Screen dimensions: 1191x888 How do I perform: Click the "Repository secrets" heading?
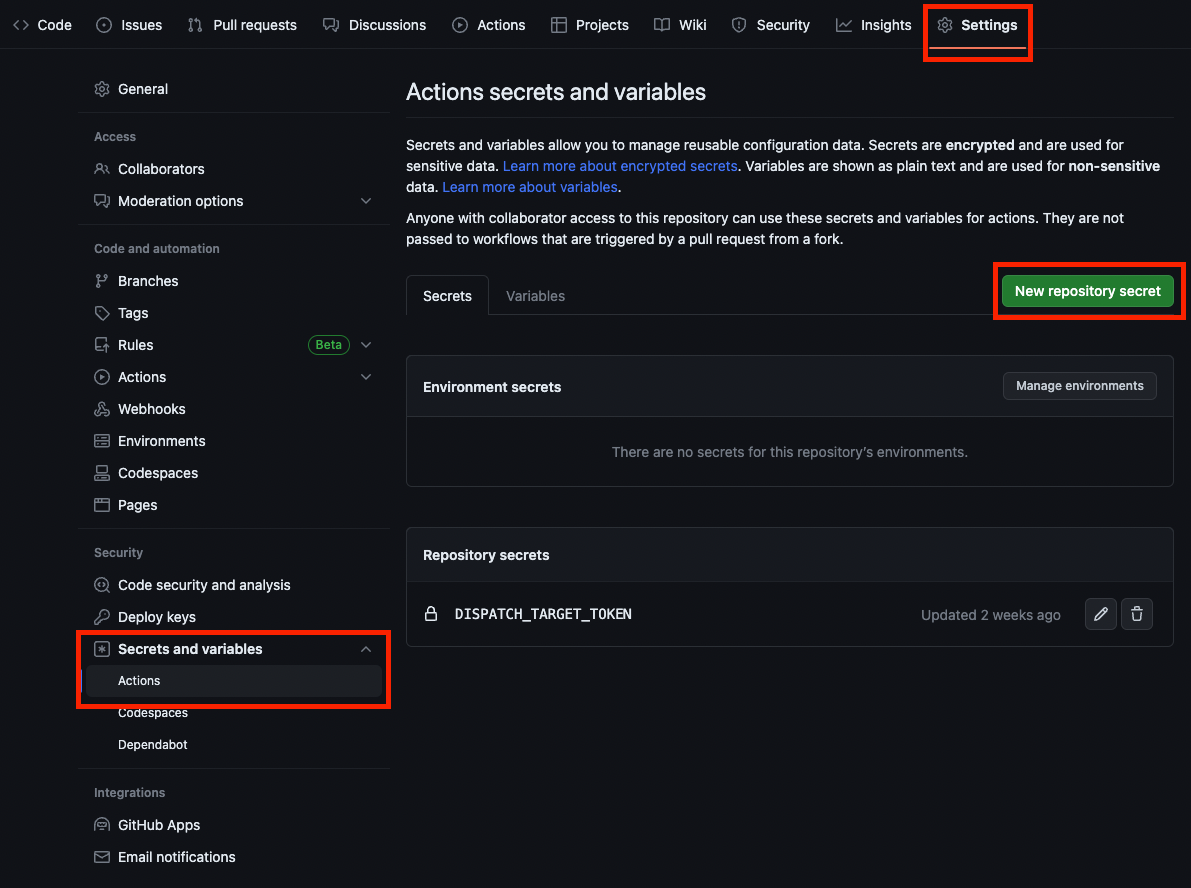coord(486,555)
